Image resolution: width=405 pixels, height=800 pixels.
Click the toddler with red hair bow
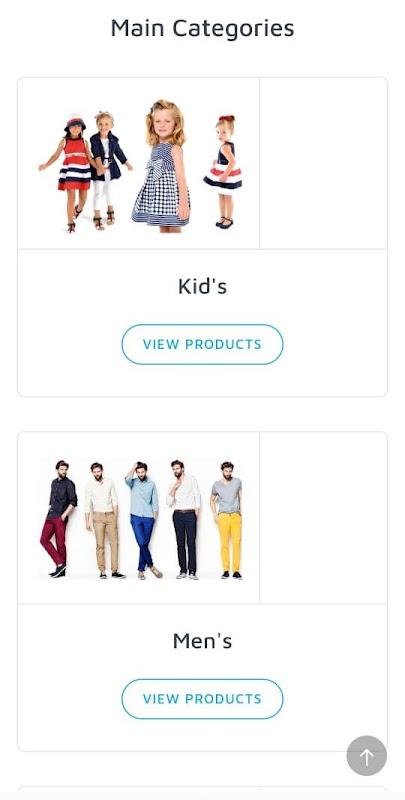223,172
